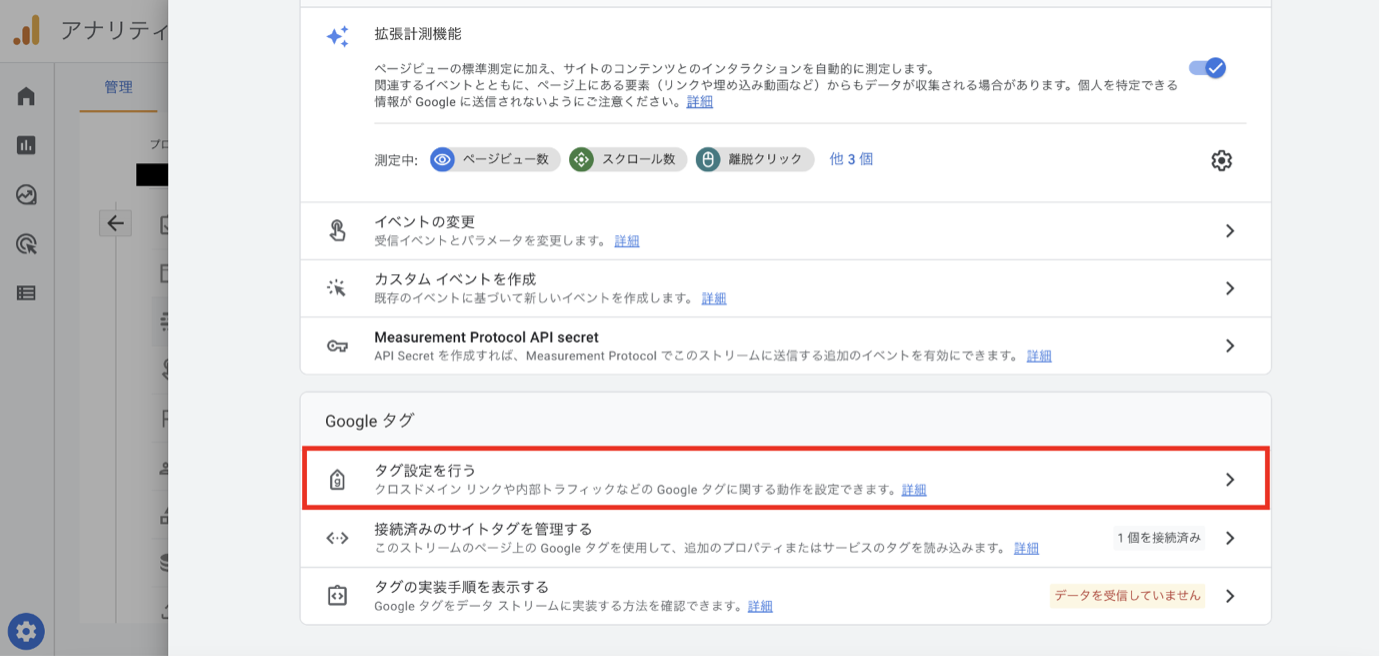Click the 拡張計測機能 heading text

coord(418,33)
